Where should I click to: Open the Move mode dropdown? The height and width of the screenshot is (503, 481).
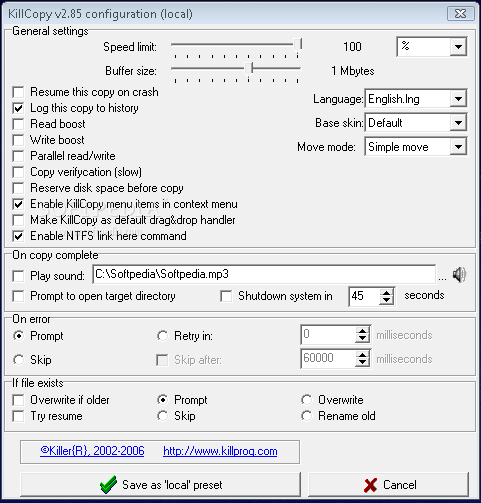[x=458, y=147]
